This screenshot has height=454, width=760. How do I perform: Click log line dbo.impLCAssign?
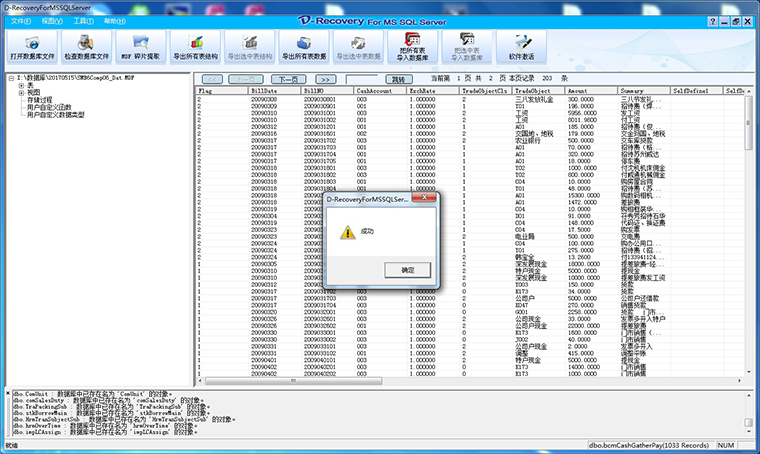(x=106, y=432)
